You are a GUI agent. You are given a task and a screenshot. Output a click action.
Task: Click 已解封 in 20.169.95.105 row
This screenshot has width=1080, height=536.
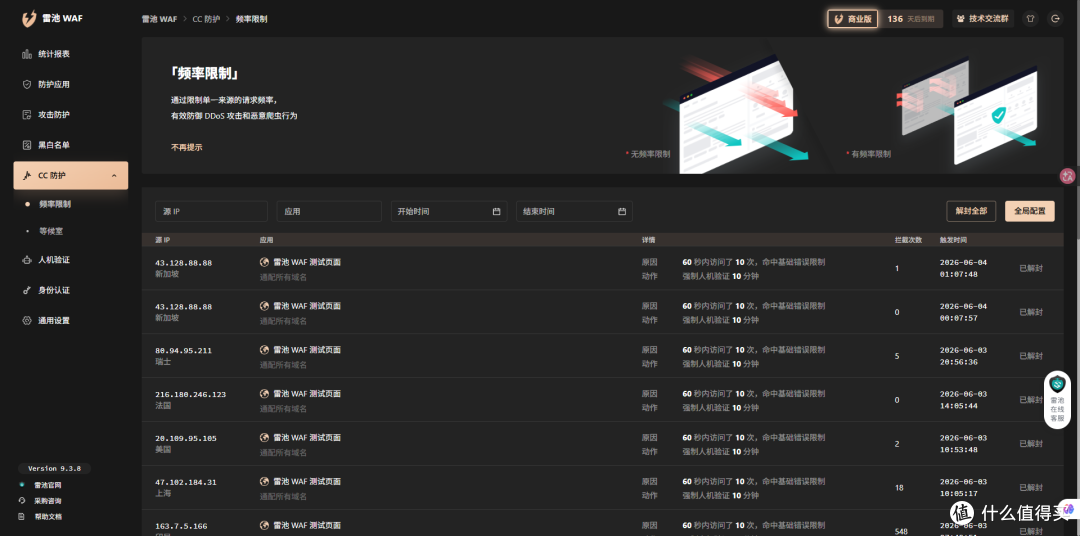(1031, 444)
